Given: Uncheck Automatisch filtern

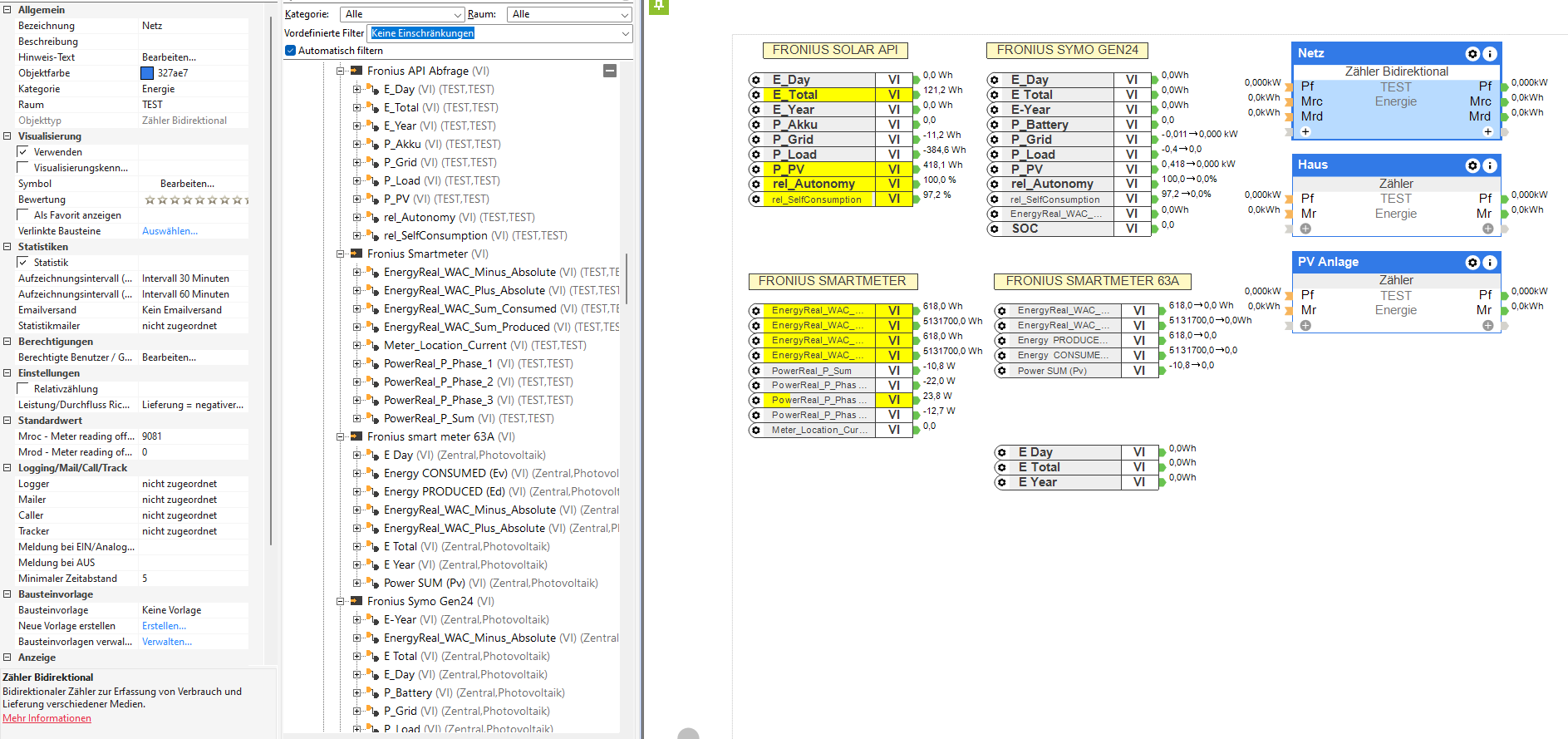Looking at the screenshot, I should (290, 51).
